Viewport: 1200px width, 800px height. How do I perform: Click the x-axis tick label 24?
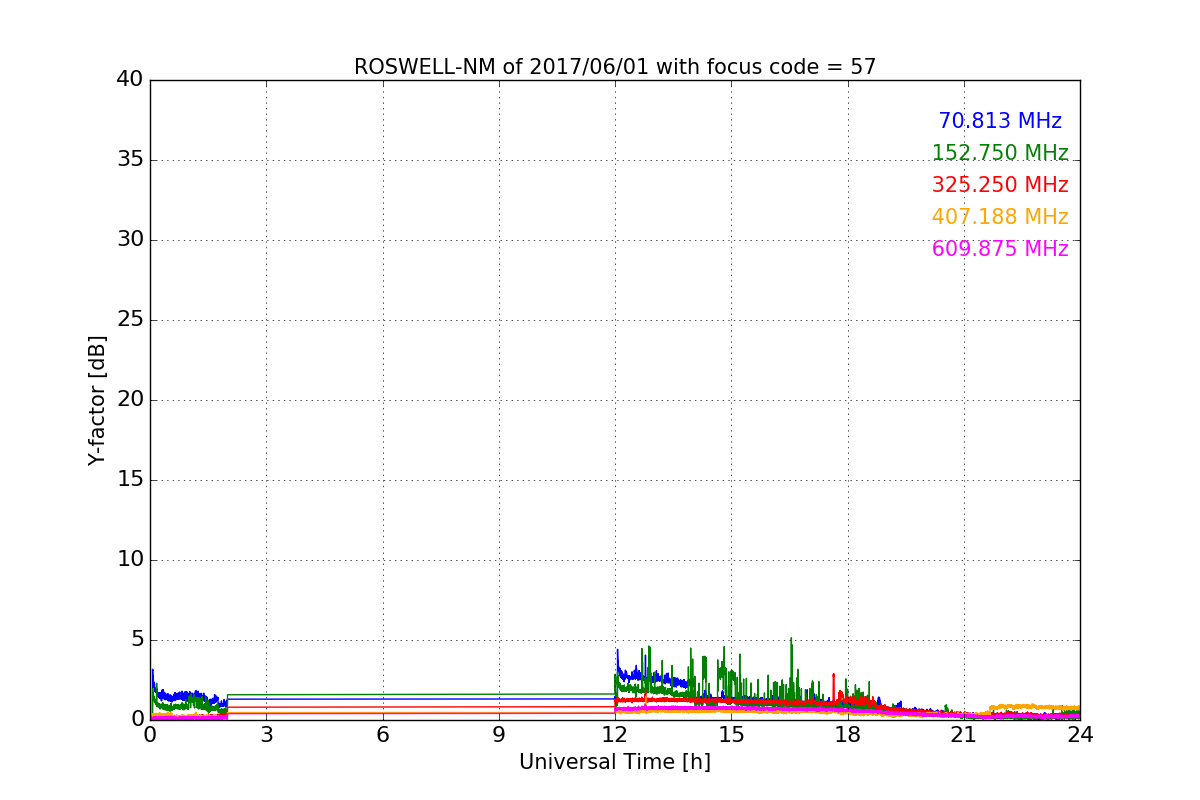1080,734
